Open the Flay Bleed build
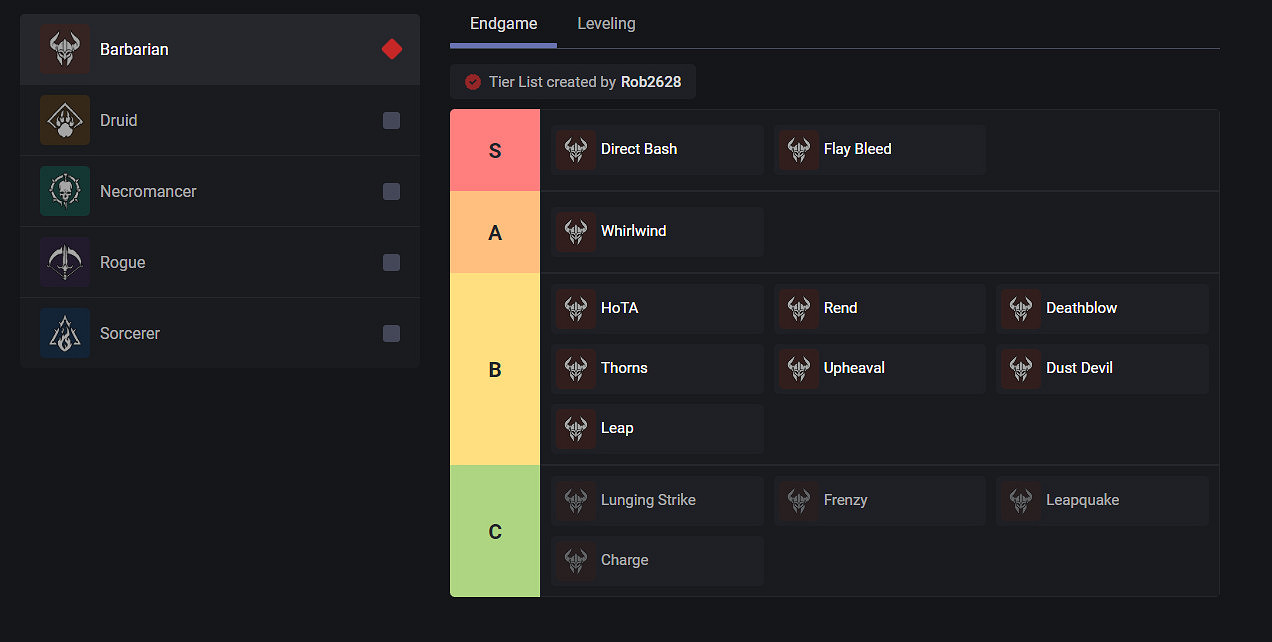This screenshot has width=1272, height=642. [879, 150]
